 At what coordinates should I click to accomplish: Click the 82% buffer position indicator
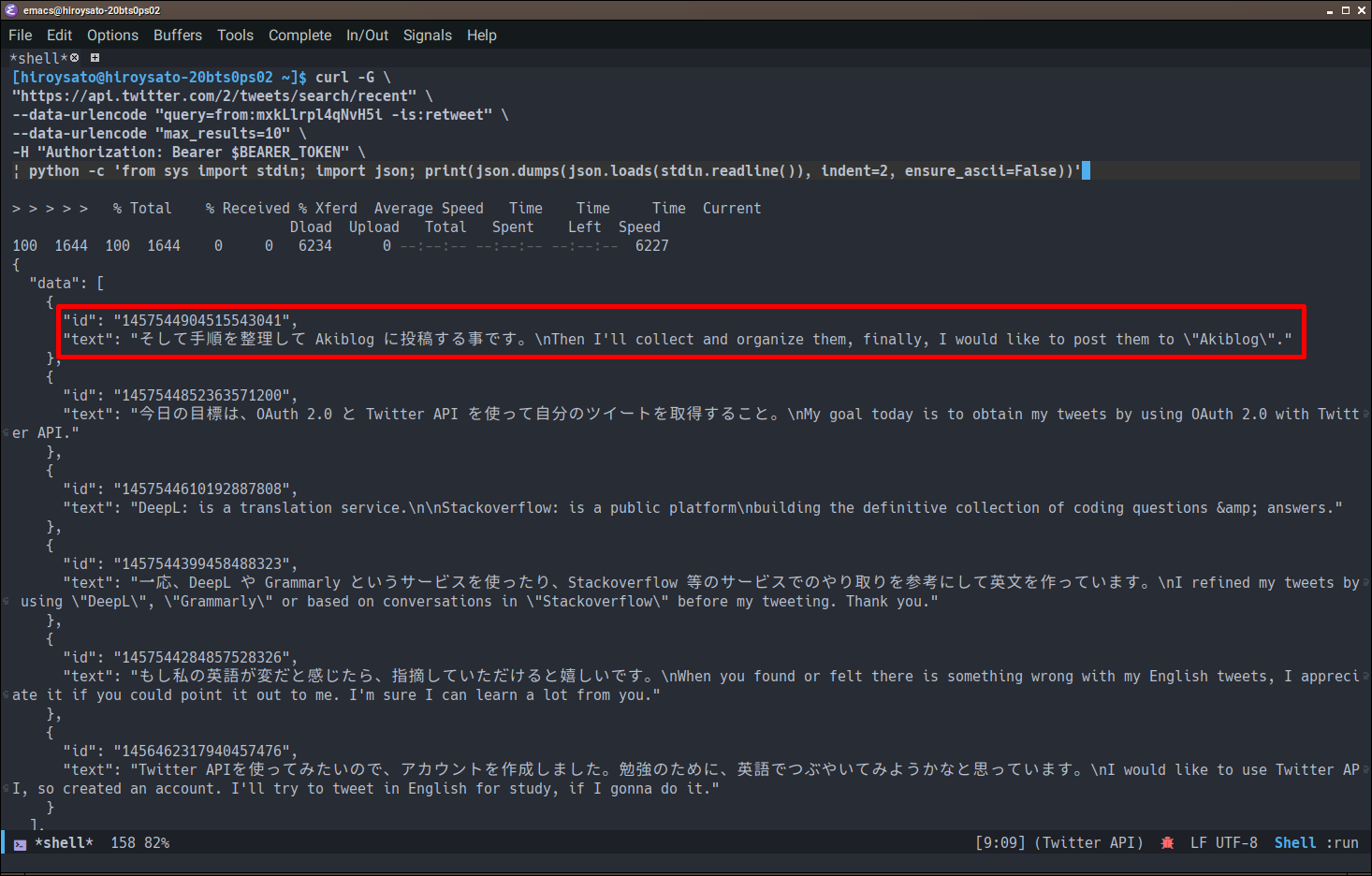click(x=158, y=842)
